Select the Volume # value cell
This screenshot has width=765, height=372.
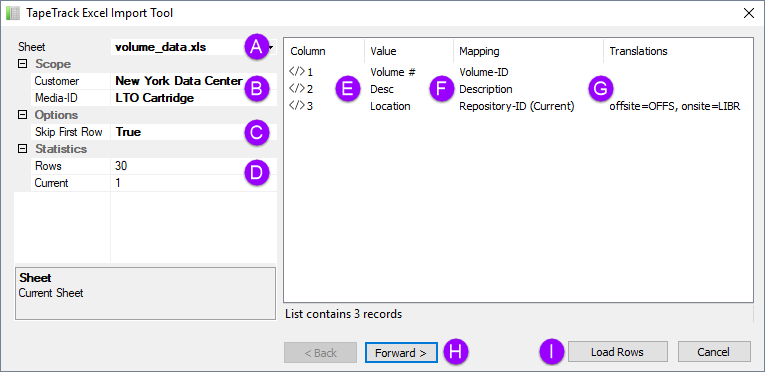coord(393,72)
